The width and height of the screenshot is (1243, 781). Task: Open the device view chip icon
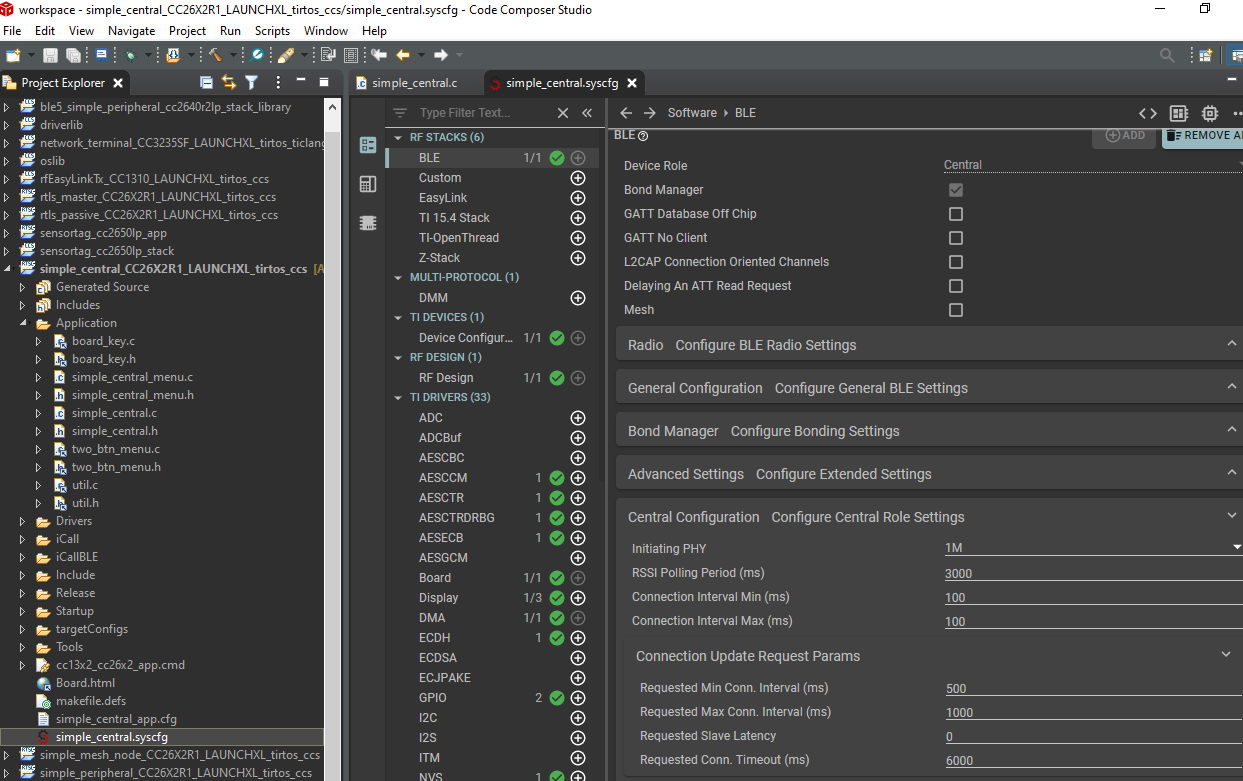1210,113
